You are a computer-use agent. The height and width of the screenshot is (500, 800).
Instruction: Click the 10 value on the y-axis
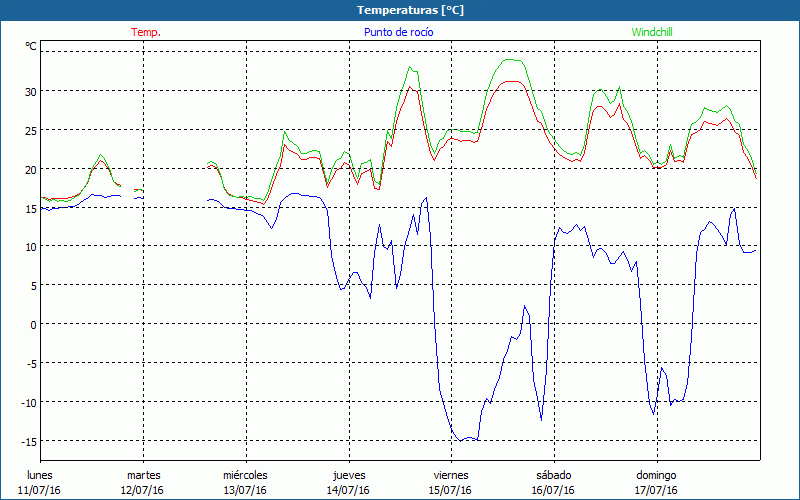(x=30, y=246)
